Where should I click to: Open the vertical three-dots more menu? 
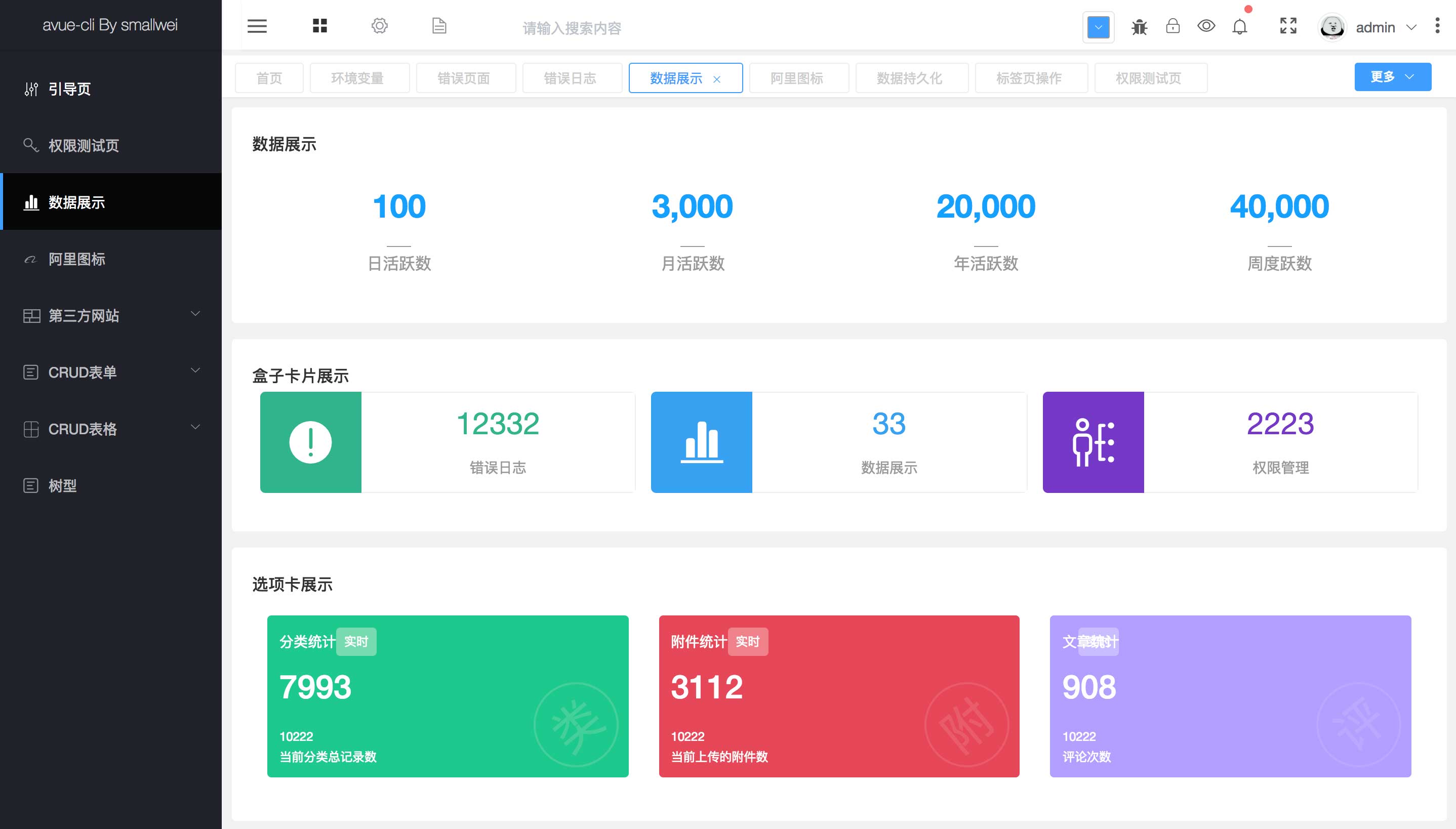1437,26
